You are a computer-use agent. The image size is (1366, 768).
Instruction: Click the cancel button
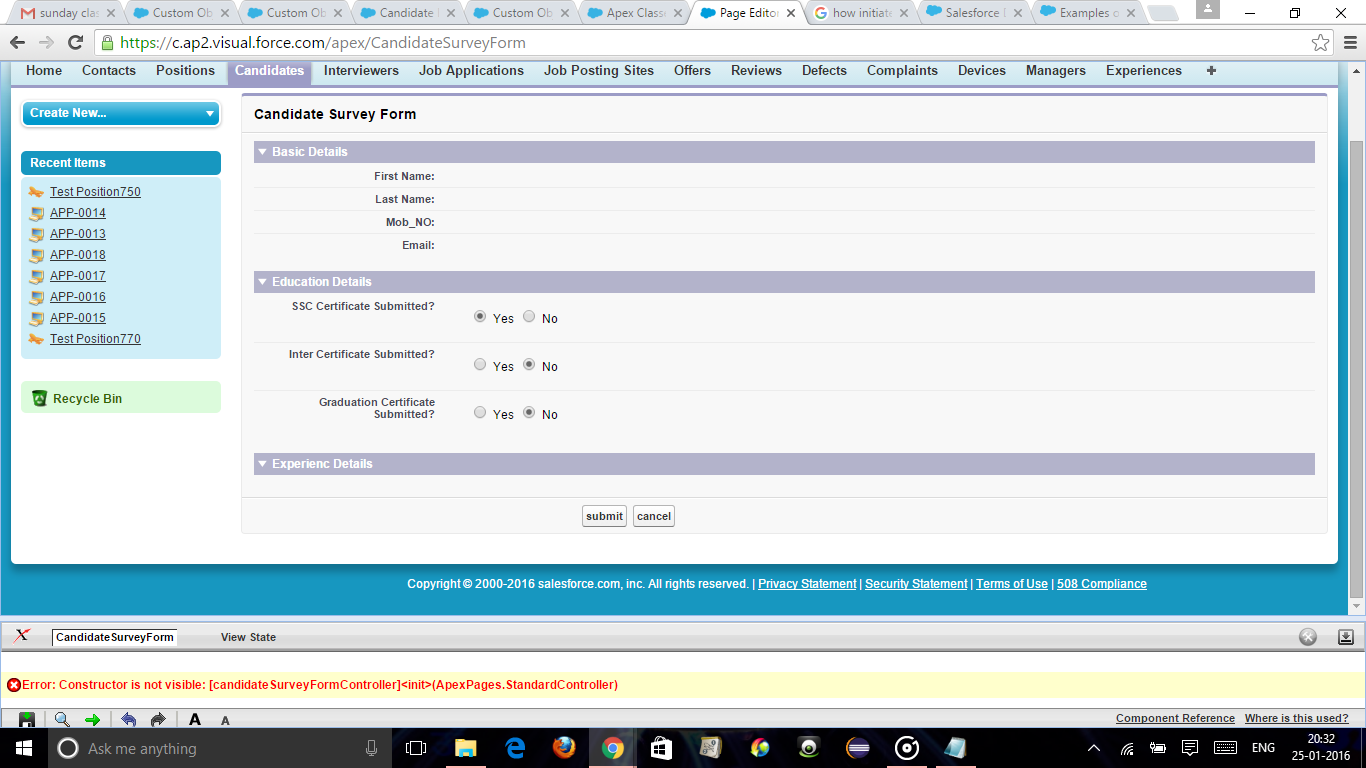654,516
